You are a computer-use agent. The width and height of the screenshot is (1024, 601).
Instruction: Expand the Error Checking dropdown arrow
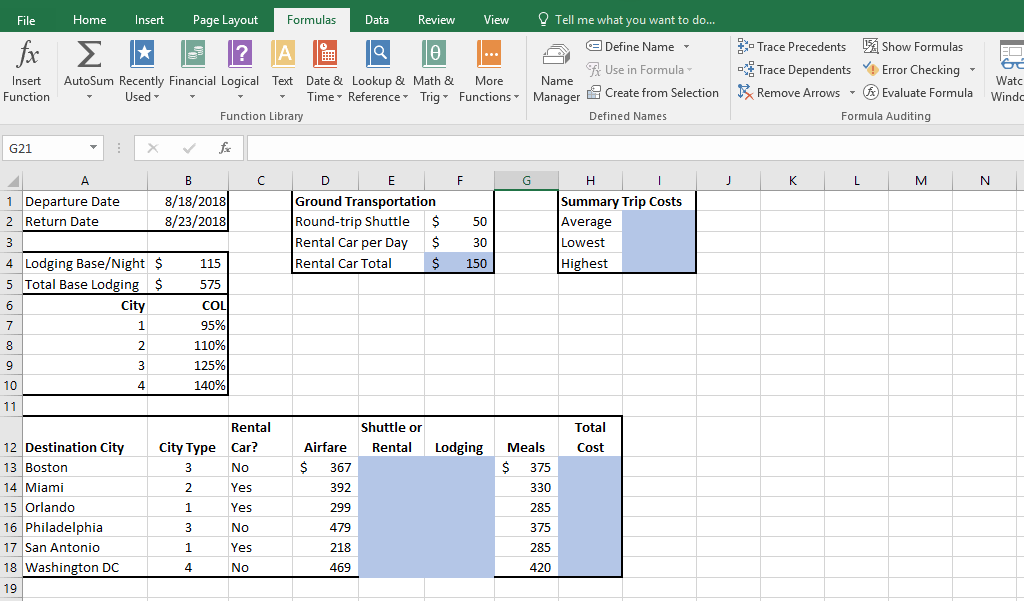click(972, 69)
